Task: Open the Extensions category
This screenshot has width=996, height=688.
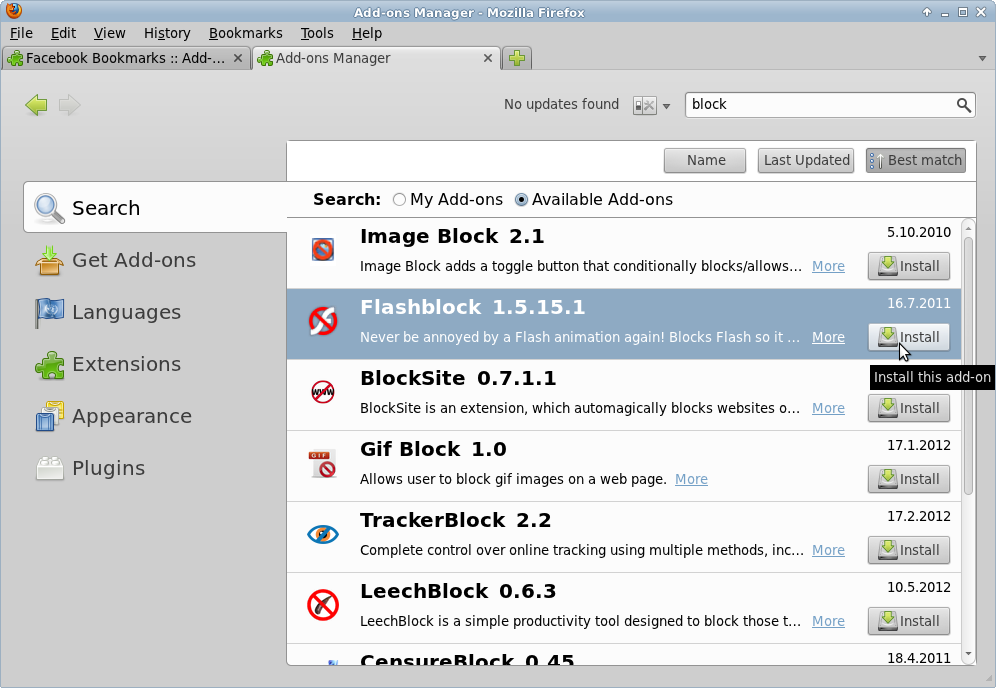Action: pyautogui.click(x=155, y=364)
